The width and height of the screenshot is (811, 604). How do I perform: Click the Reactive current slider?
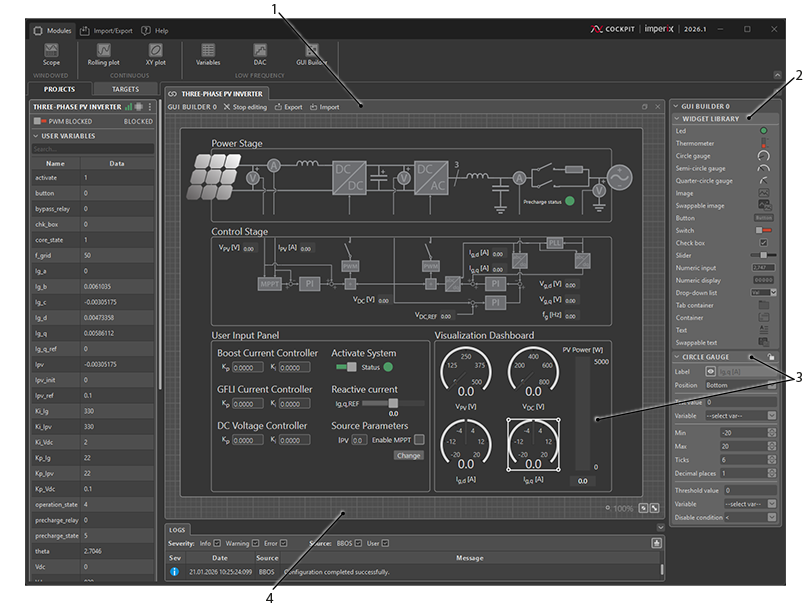[393, 402]
